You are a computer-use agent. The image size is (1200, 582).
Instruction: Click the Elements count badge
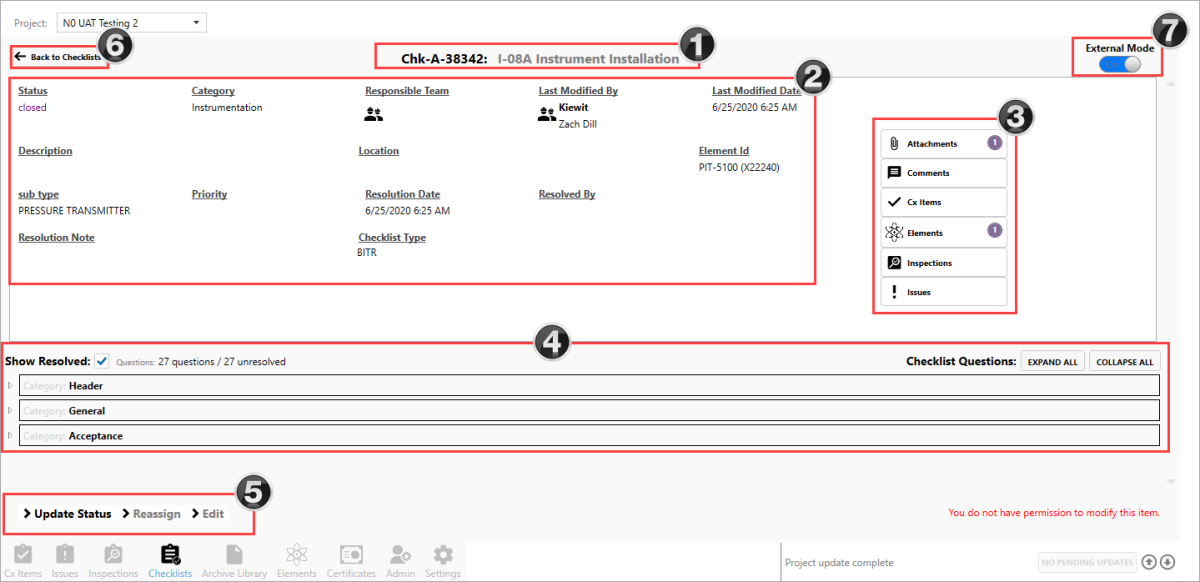tap(995, 231)
